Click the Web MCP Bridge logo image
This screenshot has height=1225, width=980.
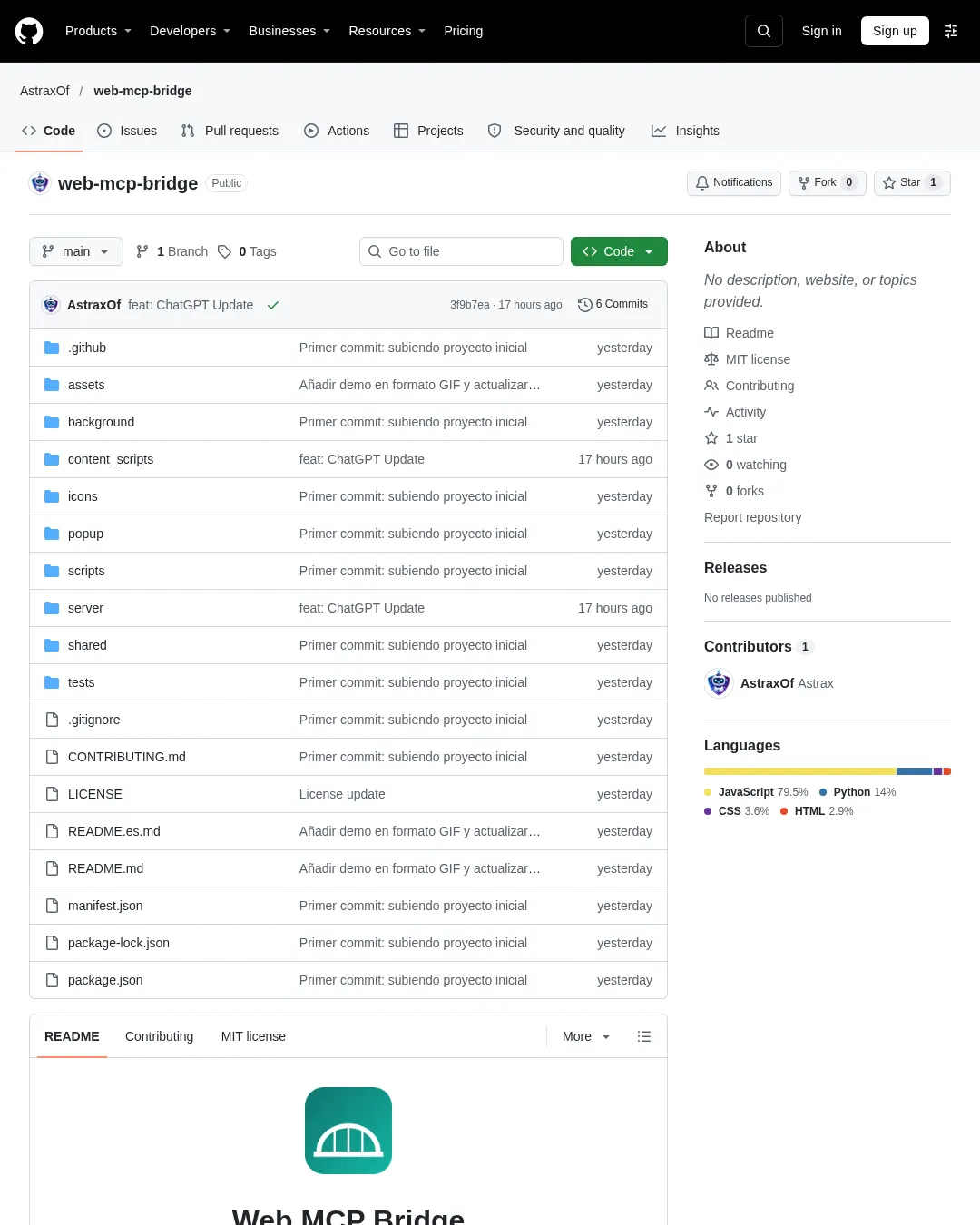(348, 1131)
